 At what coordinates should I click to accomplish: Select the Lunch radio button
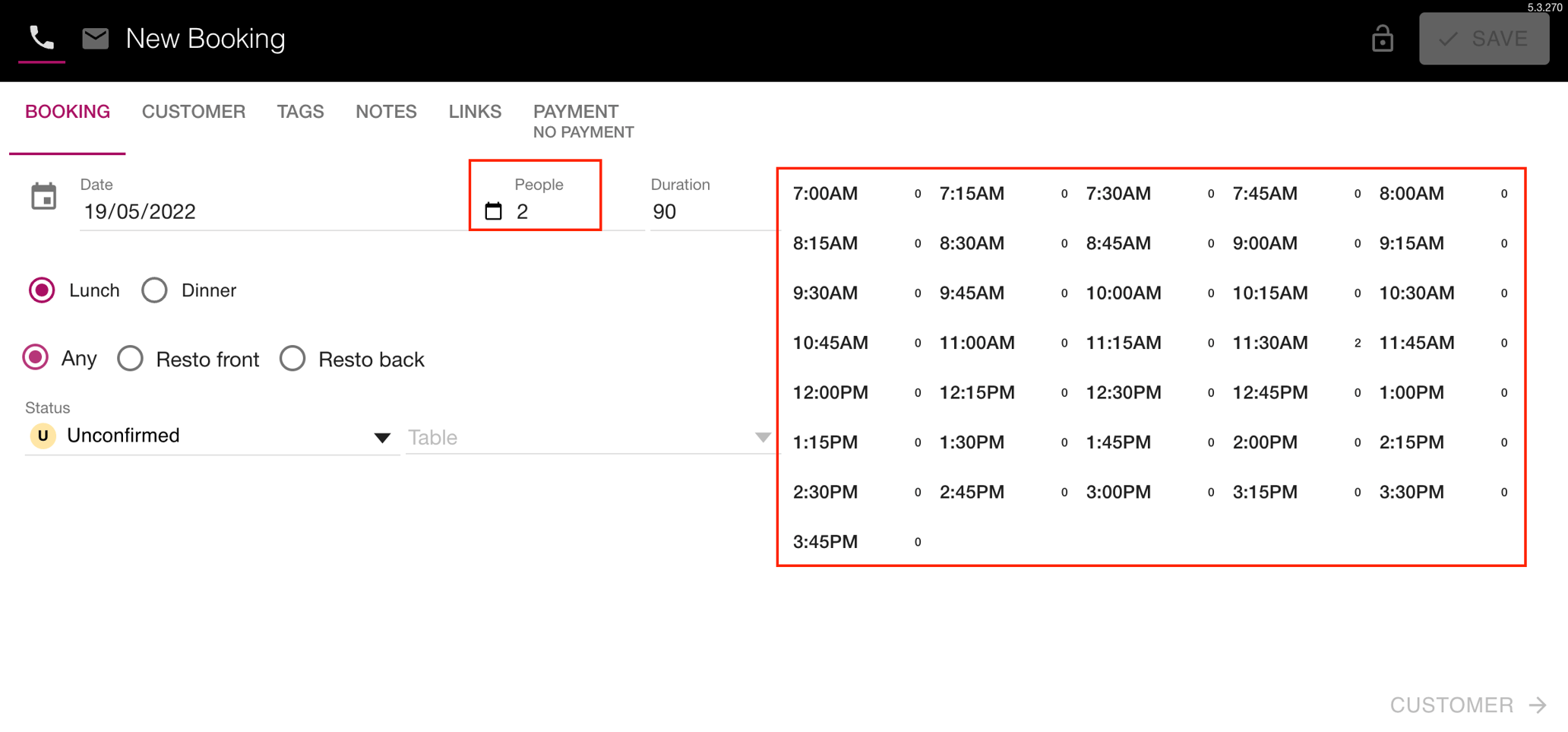(x=42, y=290)
